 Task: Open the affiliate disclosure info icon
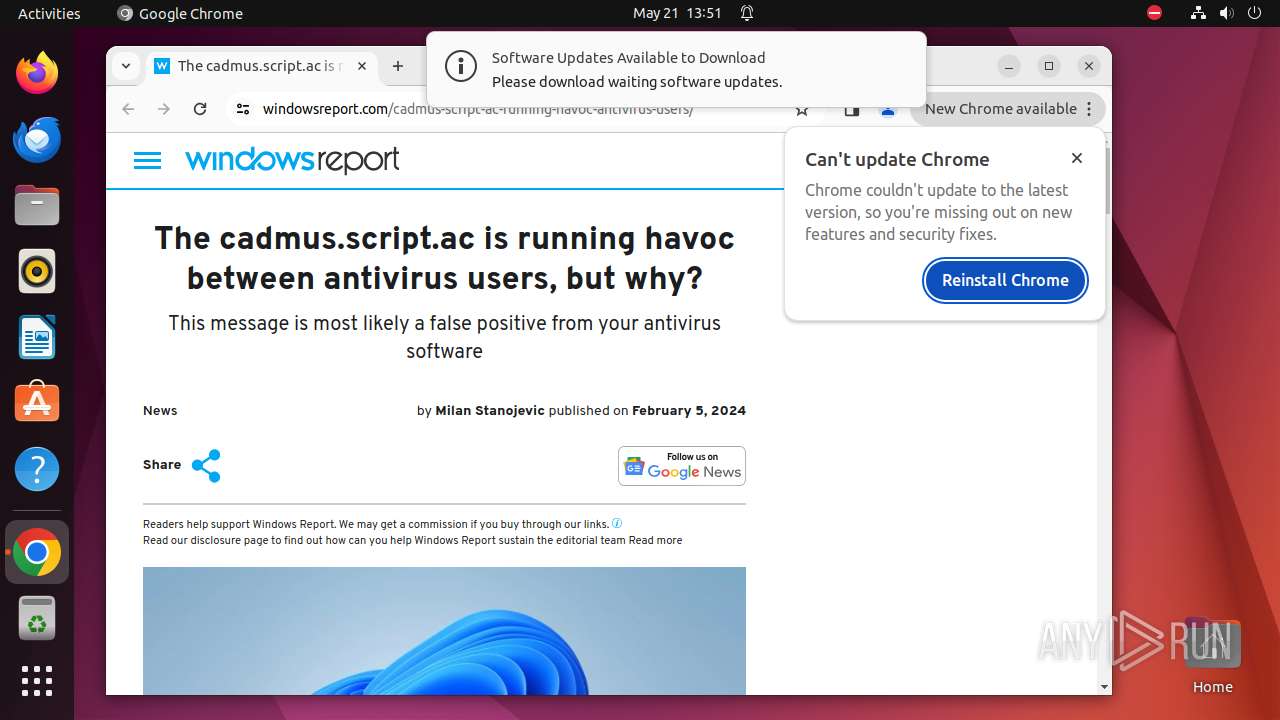(x=617, y=523)
